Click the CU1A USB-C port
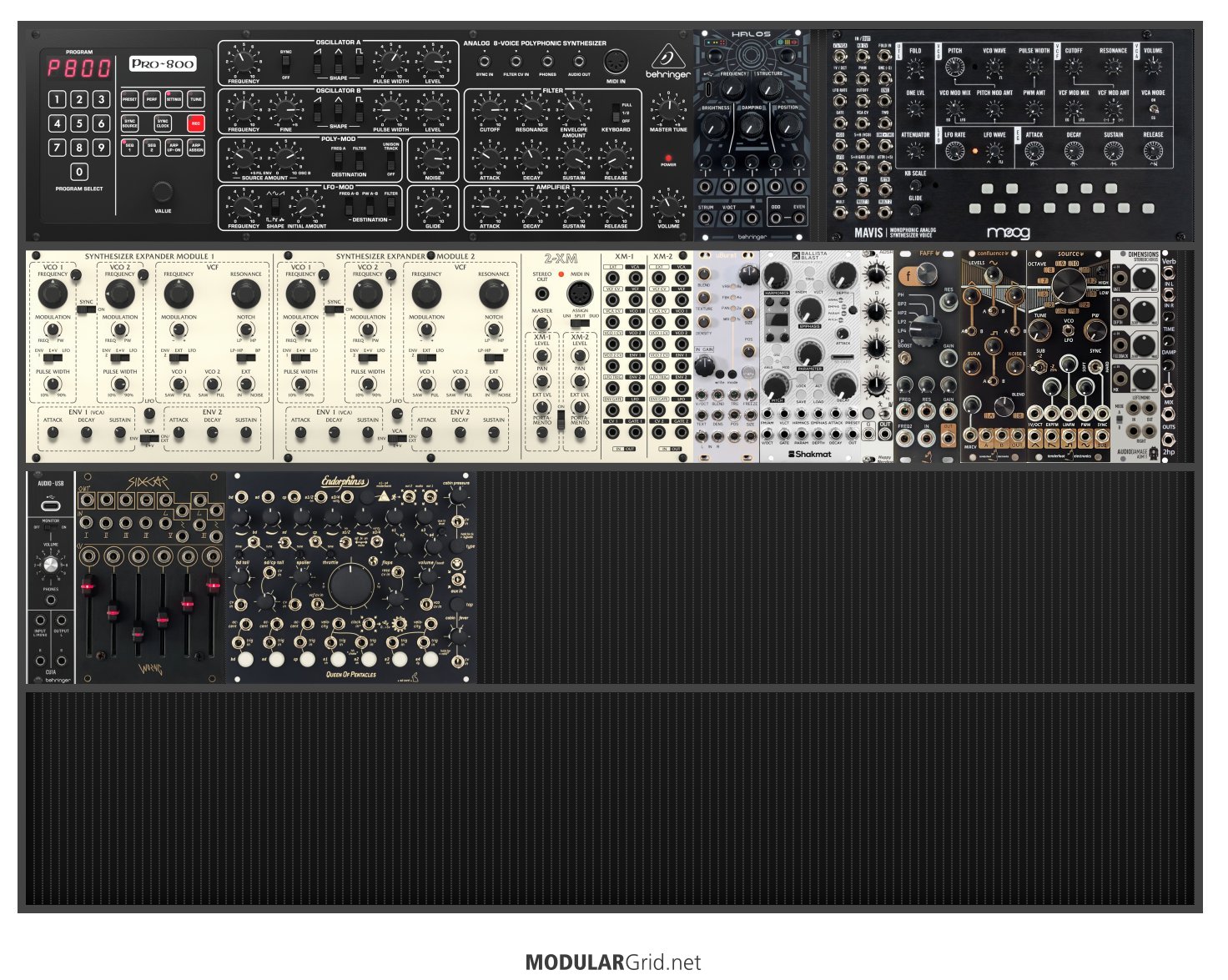Viewport: 1228px width, 980px height. click(51, 505)
